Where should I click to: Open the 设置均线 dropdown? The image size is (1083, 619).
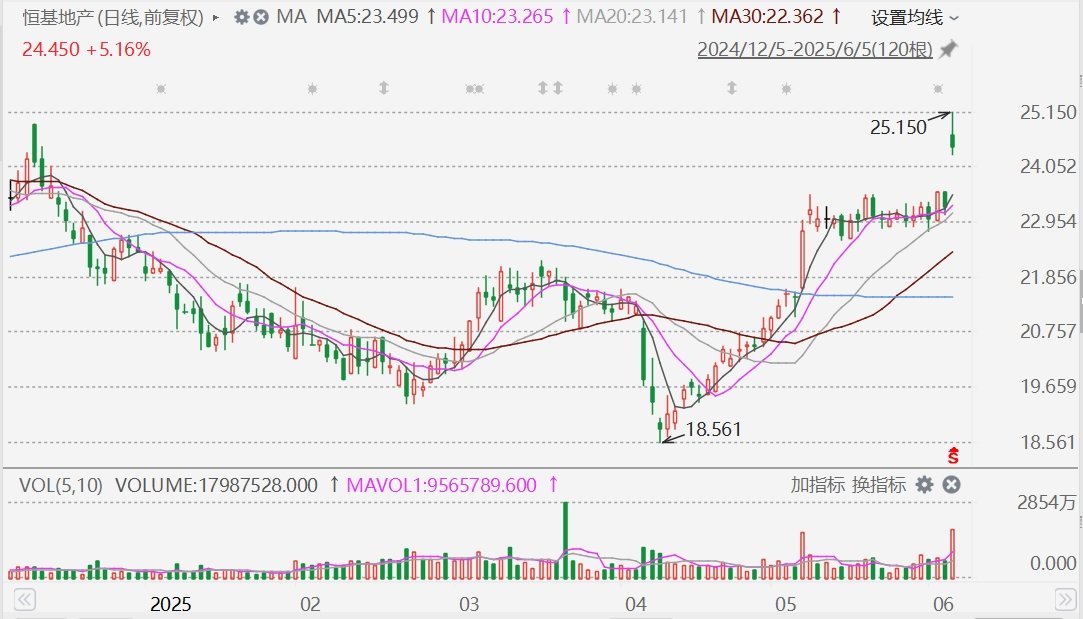click(914, 17)
